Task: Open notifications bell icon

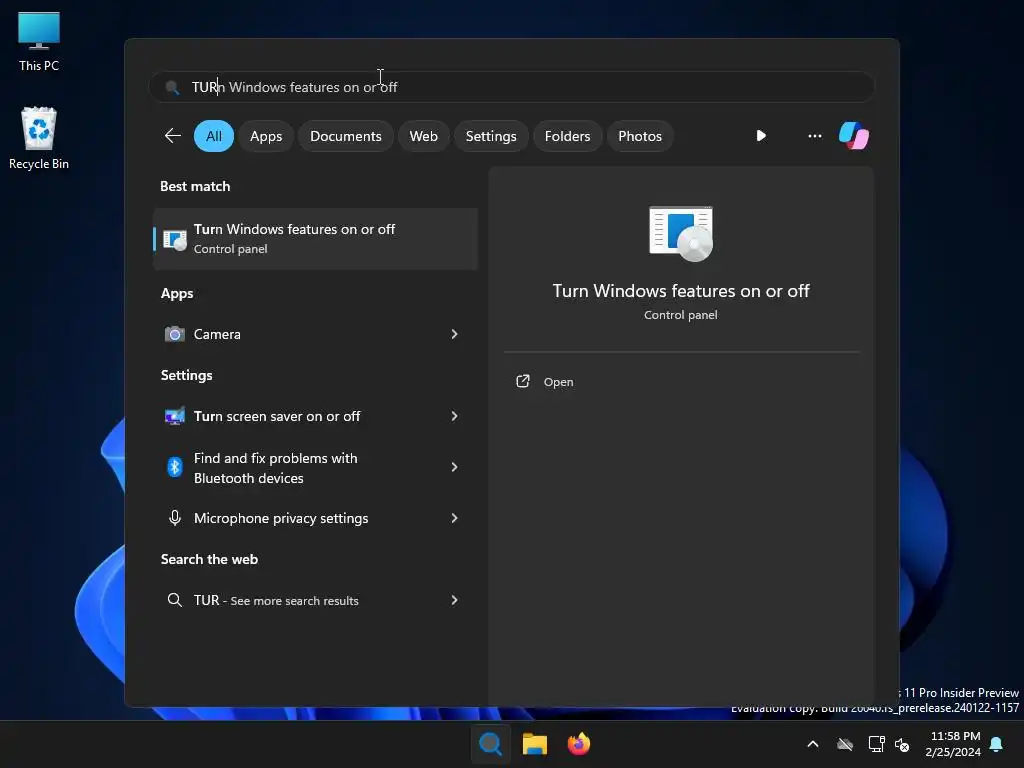Action: coord(997,744)
